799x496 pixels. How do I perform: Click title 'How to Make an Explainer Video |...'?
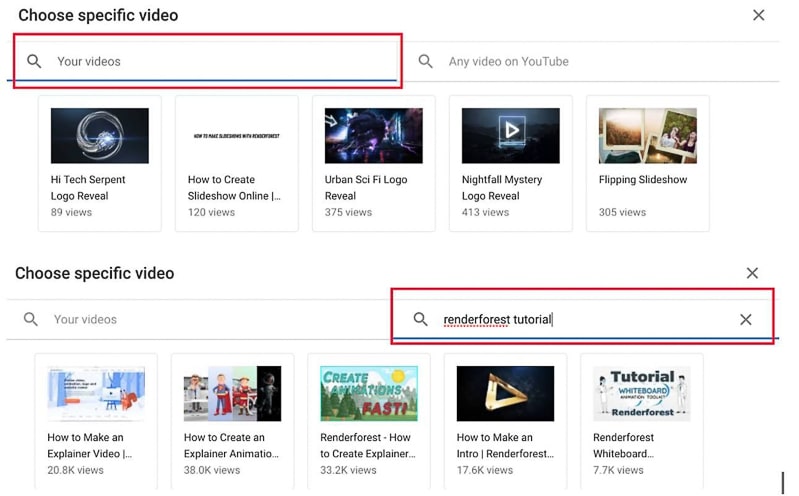(x=90, y=446)
